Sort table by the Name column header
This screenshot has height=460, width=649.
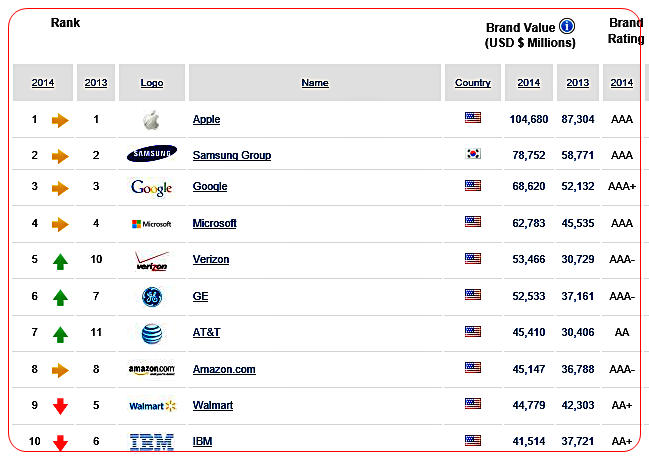coord(315,83)
